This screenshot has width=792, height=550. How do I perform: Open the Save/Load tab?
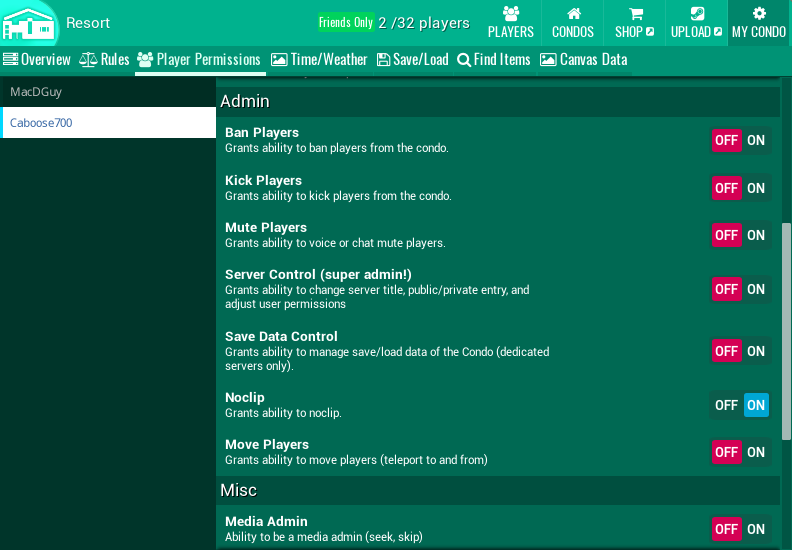(412, 60)
